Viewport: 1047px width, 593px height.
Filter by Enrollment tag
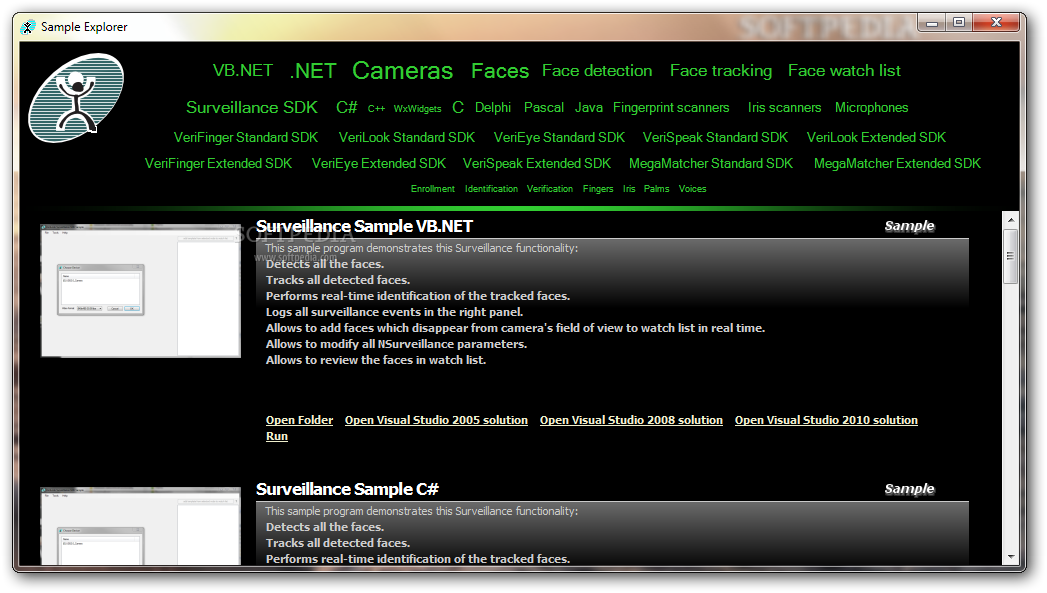click(x=433, y=189)
